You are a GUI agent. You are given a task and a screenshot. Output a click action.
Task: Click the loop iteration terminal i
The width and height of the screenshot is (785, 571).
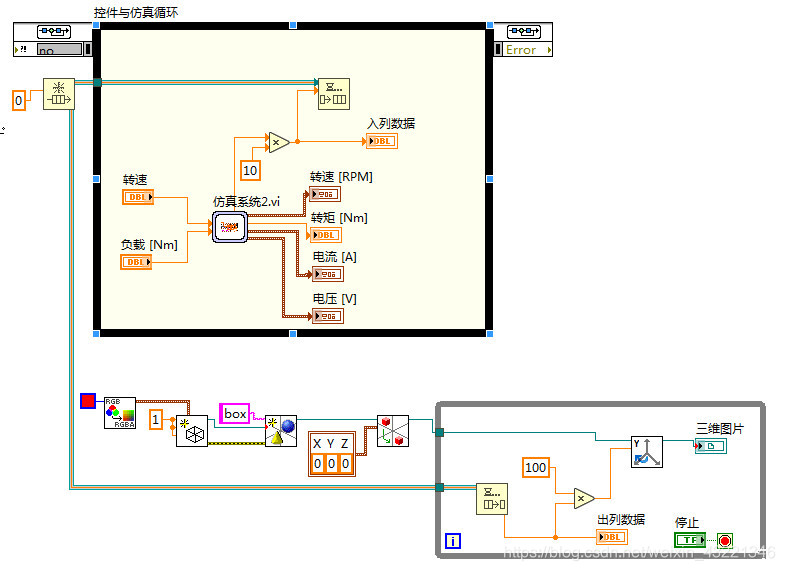453,540
